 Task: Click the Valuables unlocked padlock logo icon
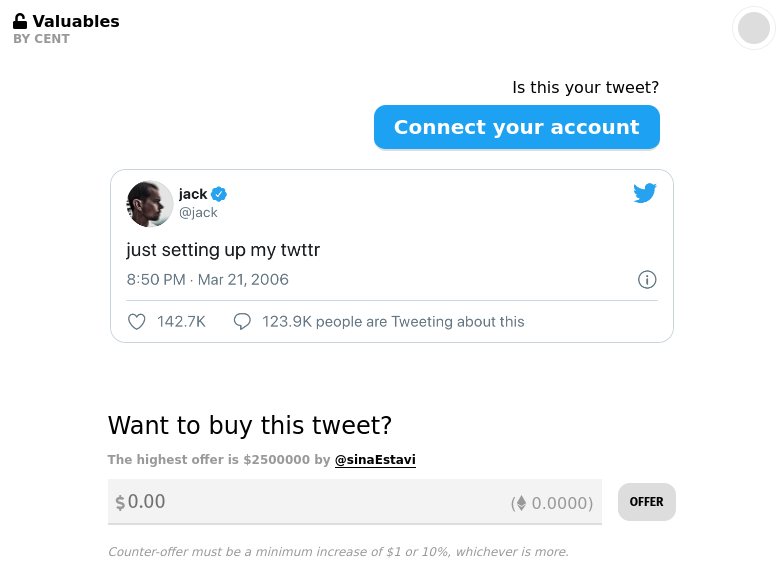tap(20, 21)
